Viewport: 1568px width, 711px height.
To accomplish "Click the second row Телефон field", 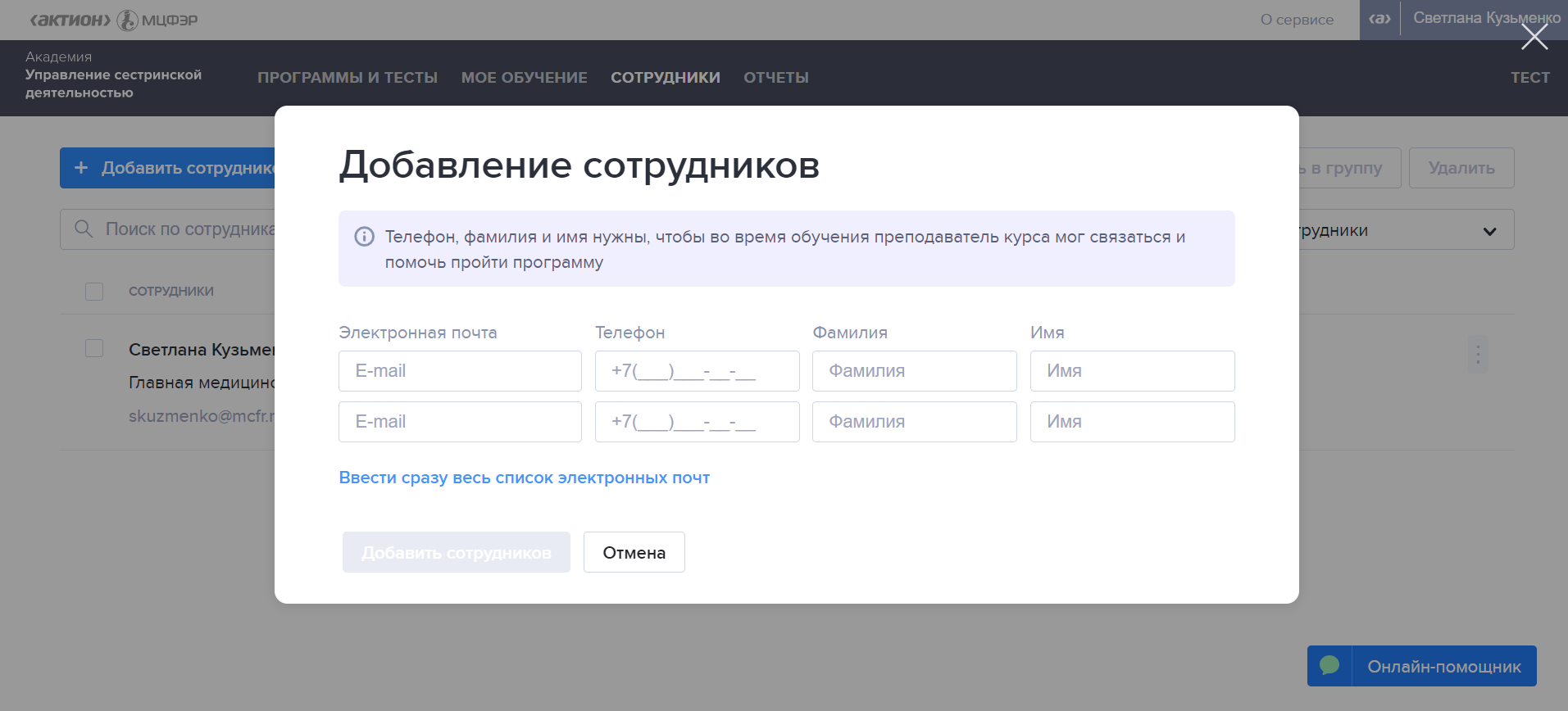I will [x=697, y=422].
